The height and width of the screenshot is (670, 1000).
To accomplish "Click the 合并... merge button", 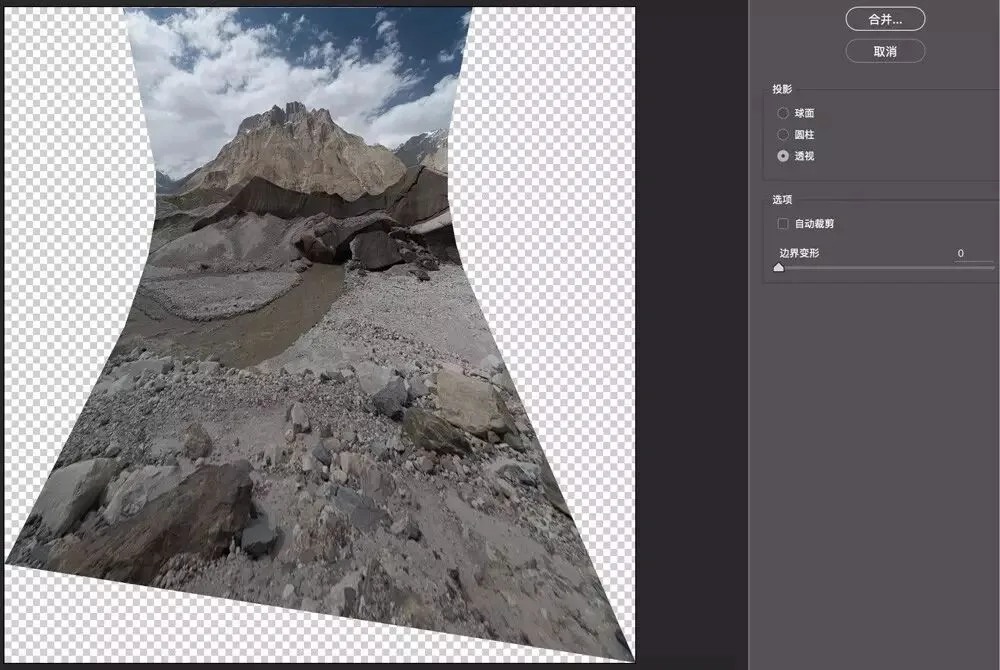I will (885, 19).
